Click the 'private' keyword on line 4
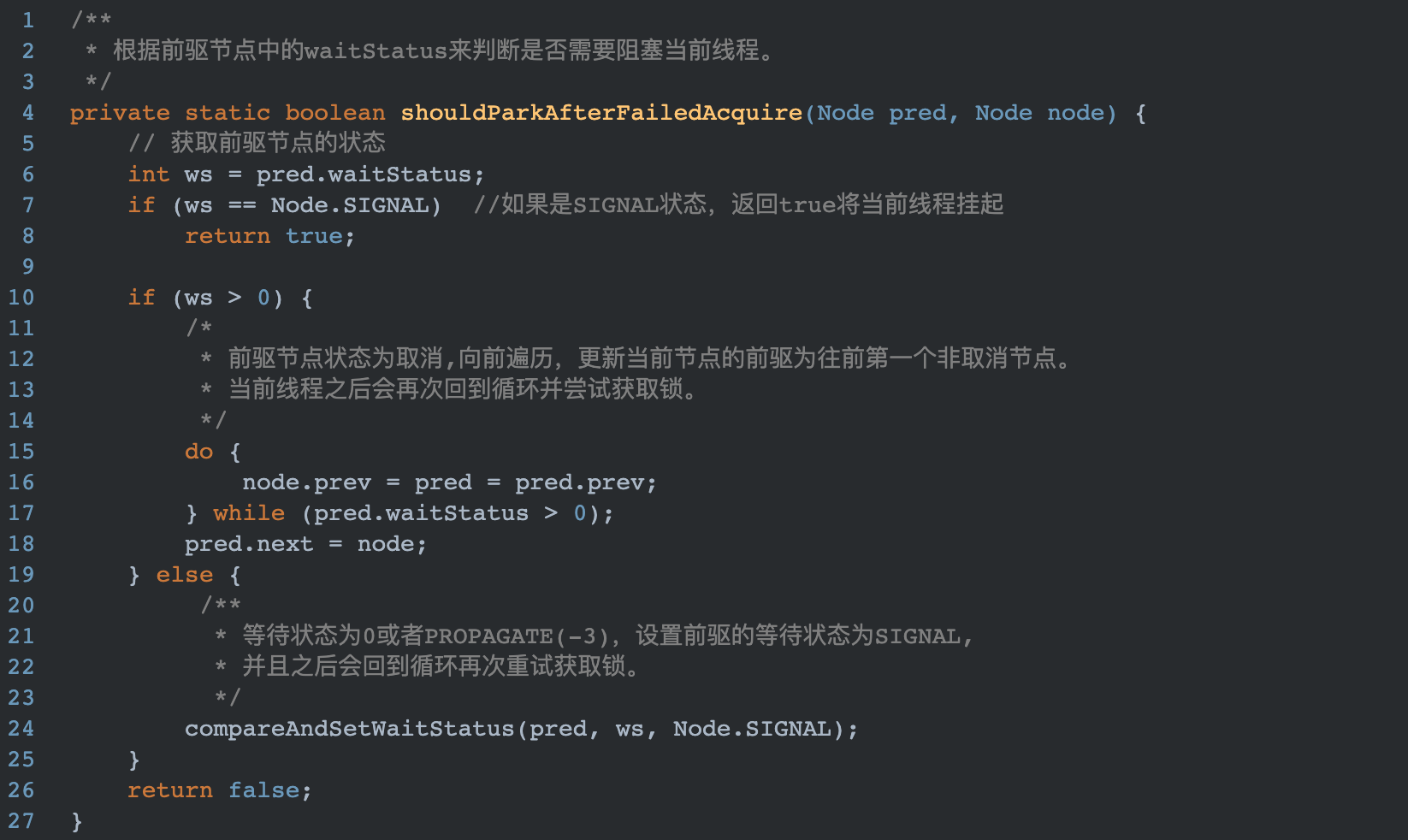1408x840 pixels. [x=120, y=112]
